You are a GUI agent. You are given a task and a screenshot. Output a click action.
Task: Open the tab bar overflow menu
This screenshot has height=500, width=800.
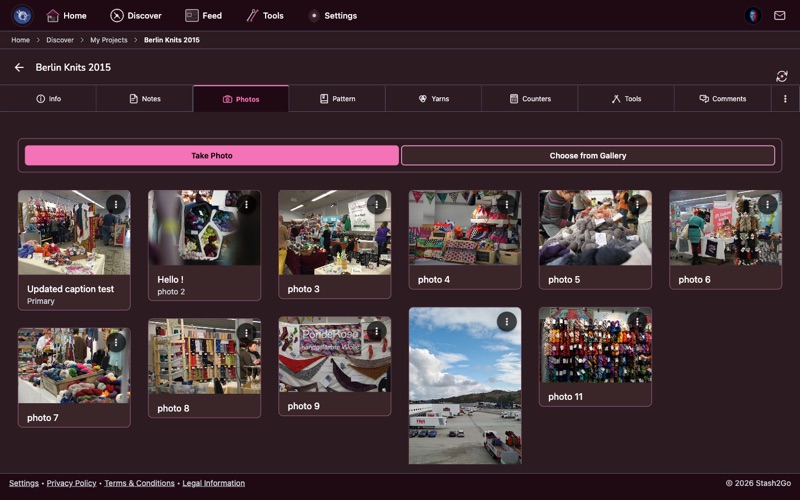(785, 99)
